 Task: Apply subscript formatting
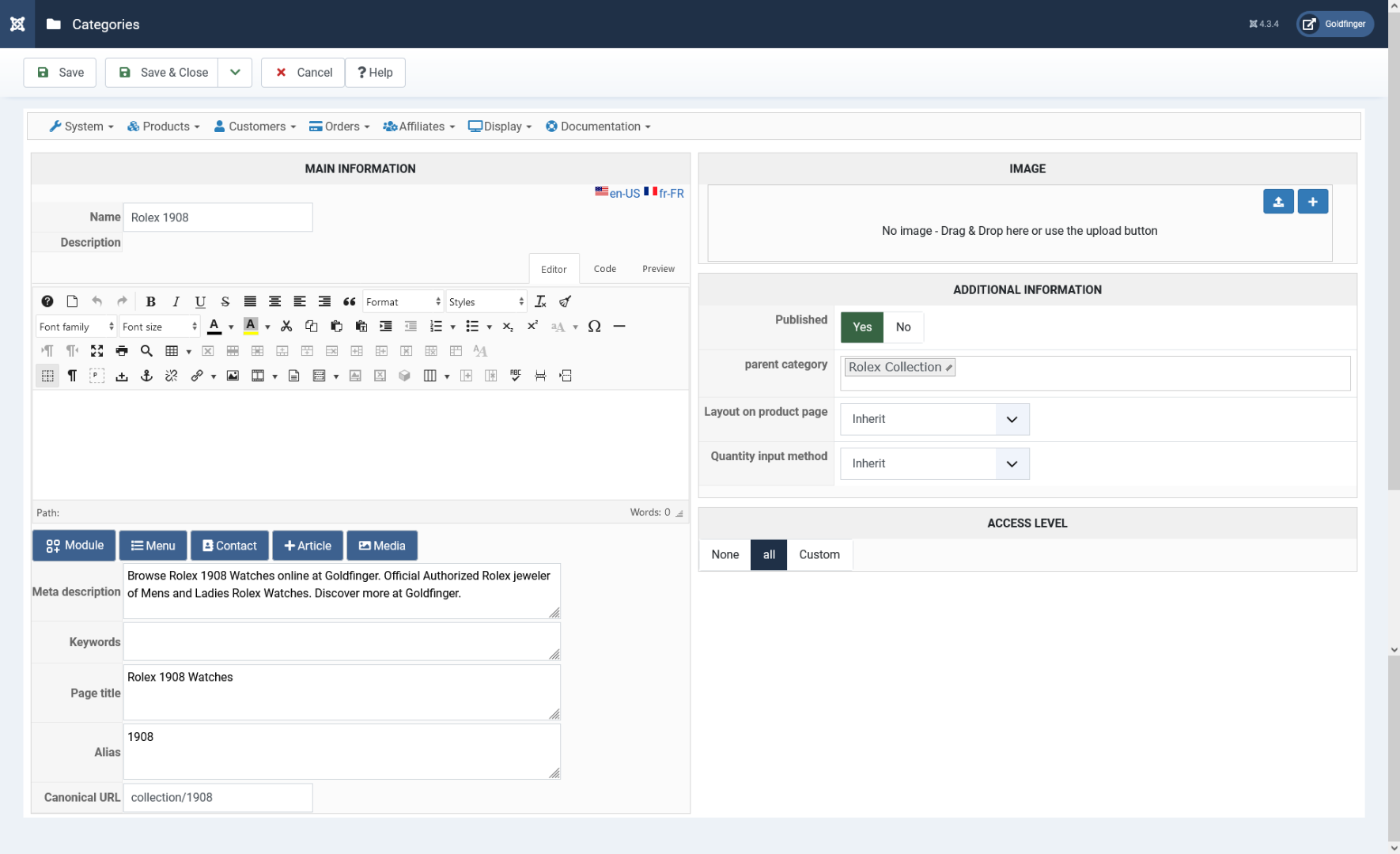(508, 327)
